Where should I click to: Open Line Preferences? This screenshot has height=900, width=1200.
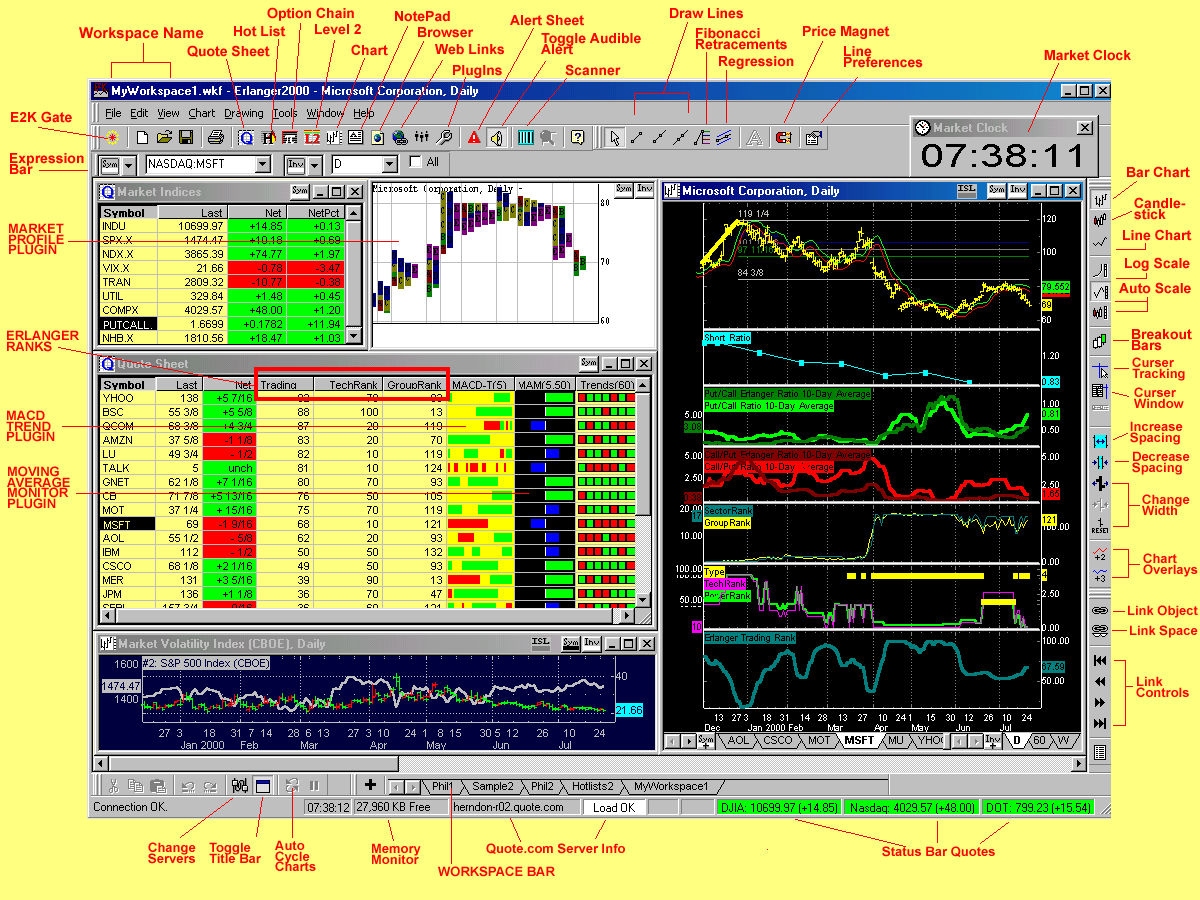[813, 137]
